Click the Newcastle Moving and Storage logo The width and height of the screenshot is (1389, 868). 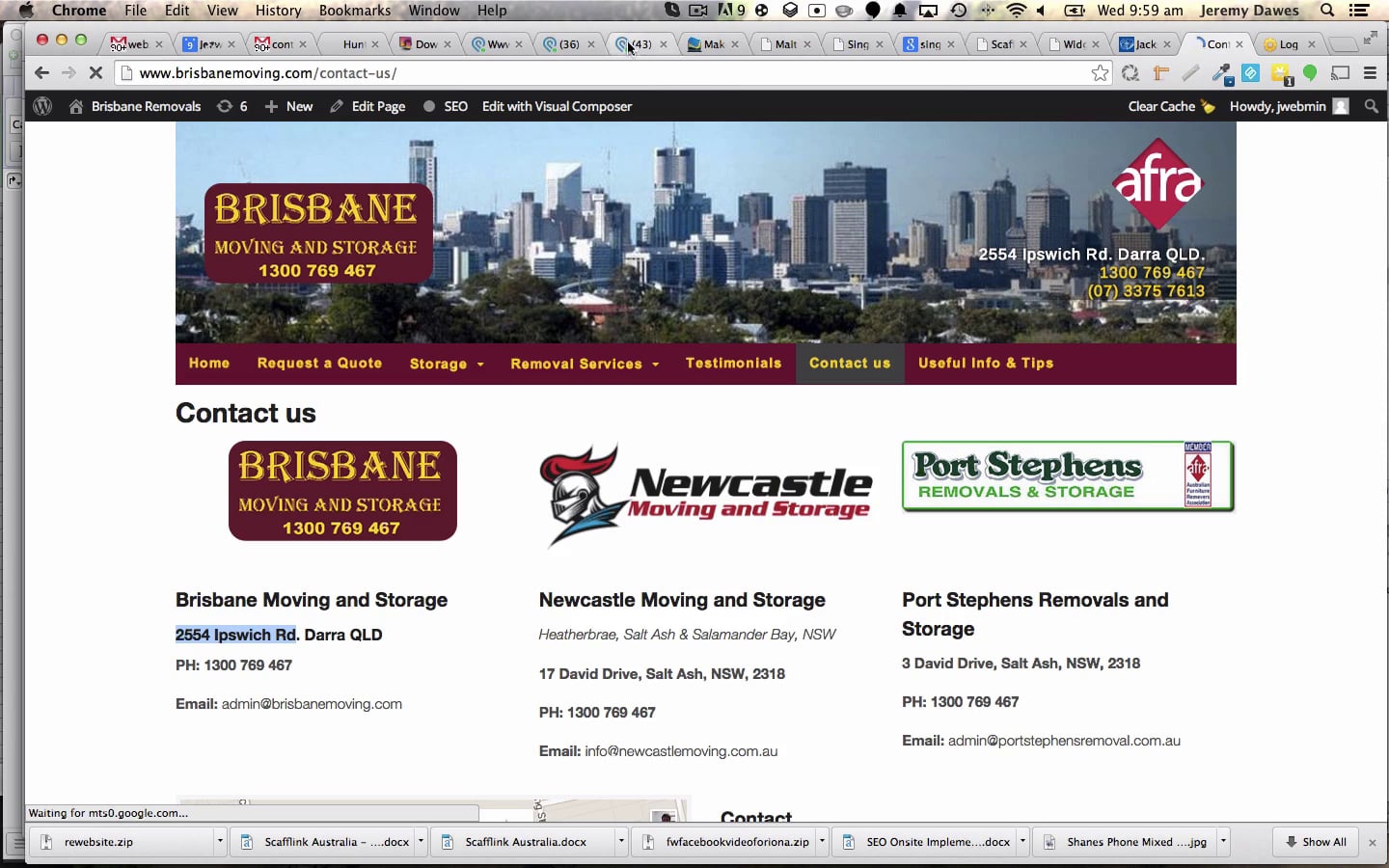click(706, 494)
